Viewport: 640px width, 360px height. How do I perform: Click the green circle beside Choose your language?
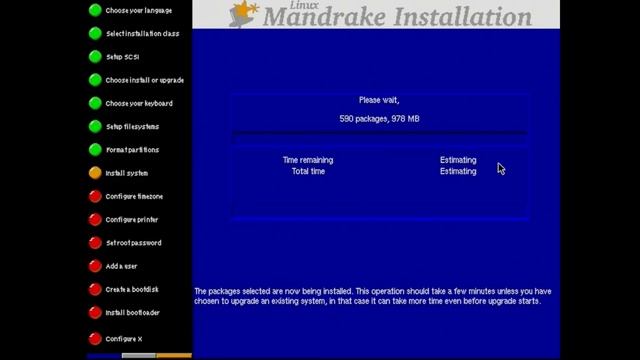click(x=95, y=10)
